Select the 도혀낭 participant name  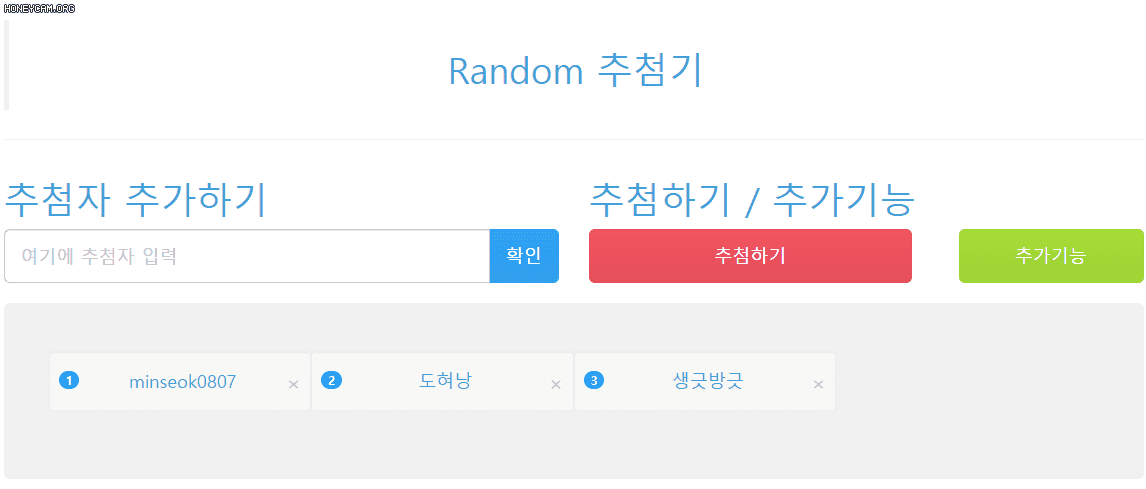click(x=445, y=381)
